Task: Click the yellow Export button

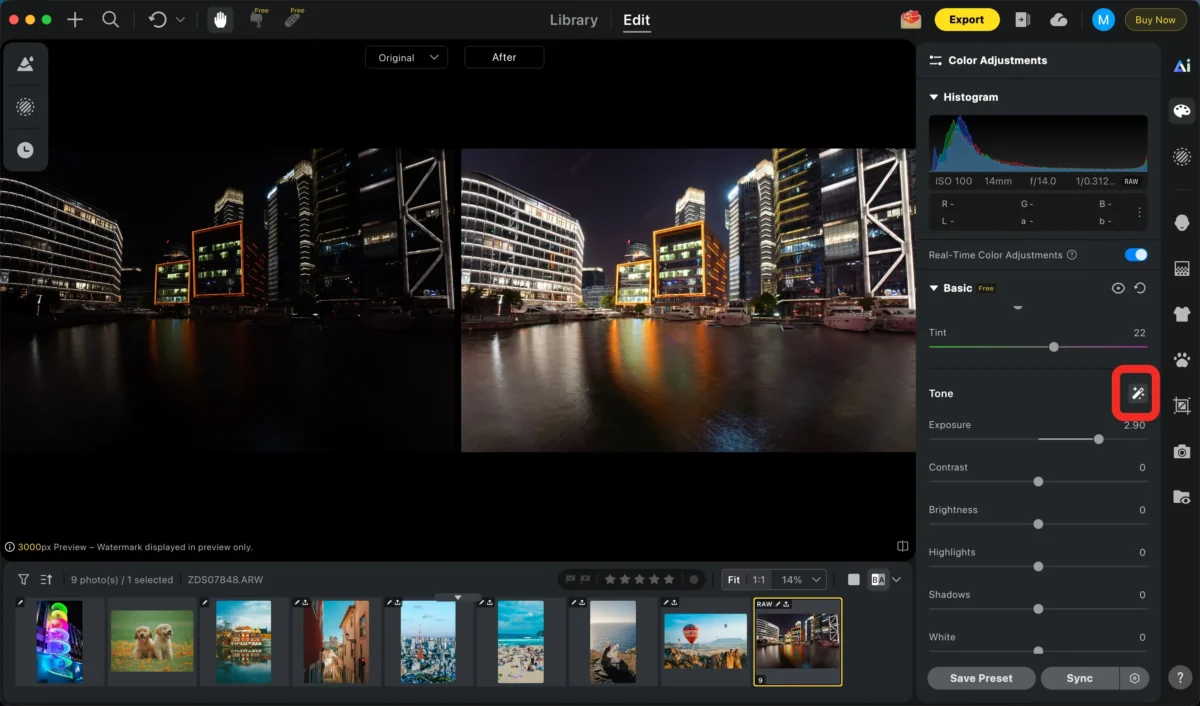Action: [x=966, y=20]
